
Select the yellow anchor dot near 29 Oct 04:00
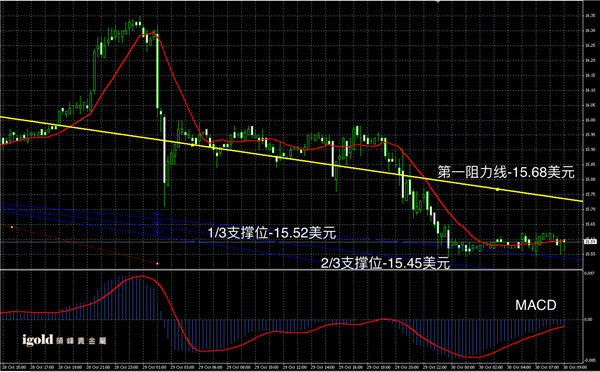[192, 145]
